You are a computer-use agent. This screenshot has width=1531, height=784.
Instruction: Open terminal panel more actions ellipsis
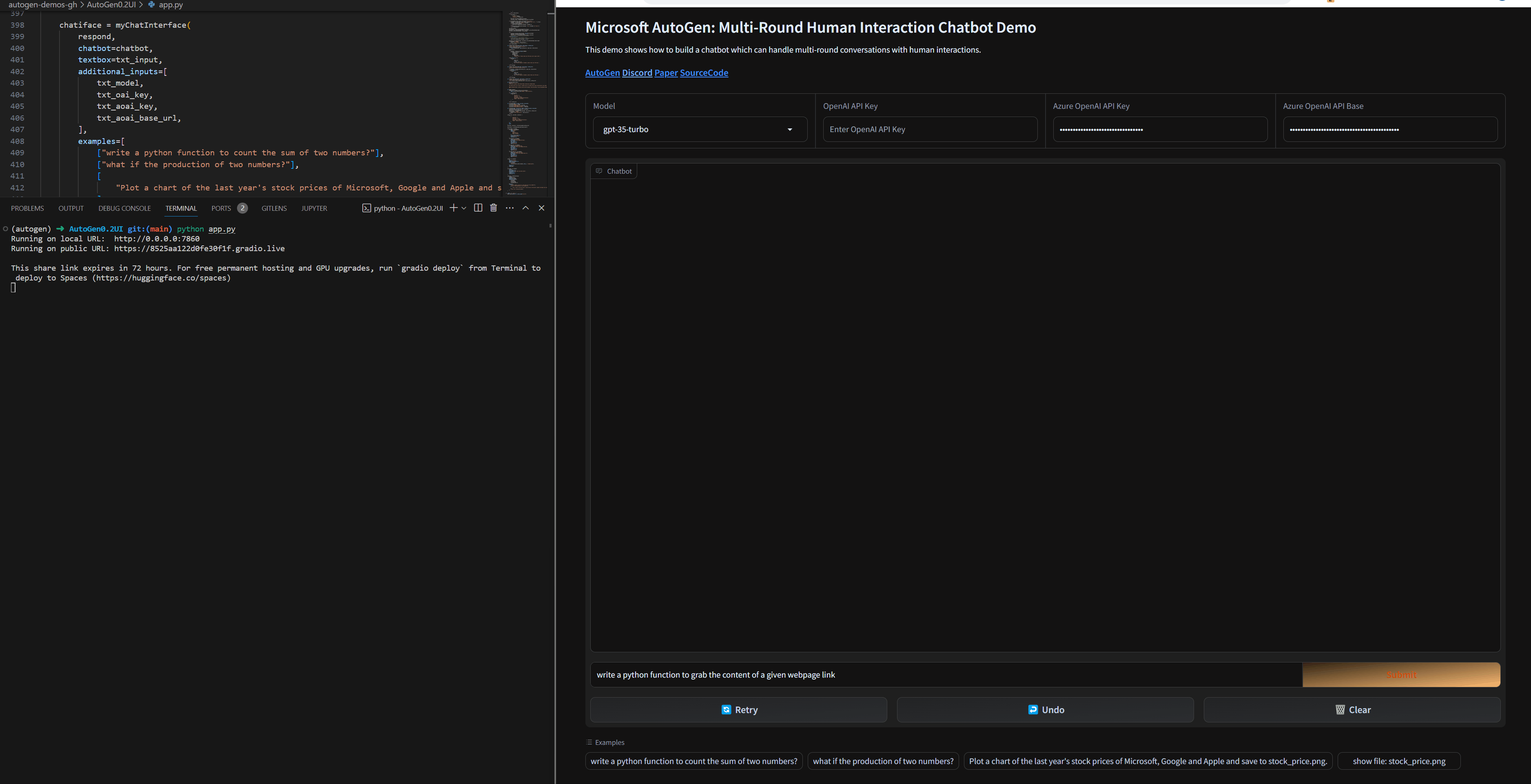(x=510, y=208)
